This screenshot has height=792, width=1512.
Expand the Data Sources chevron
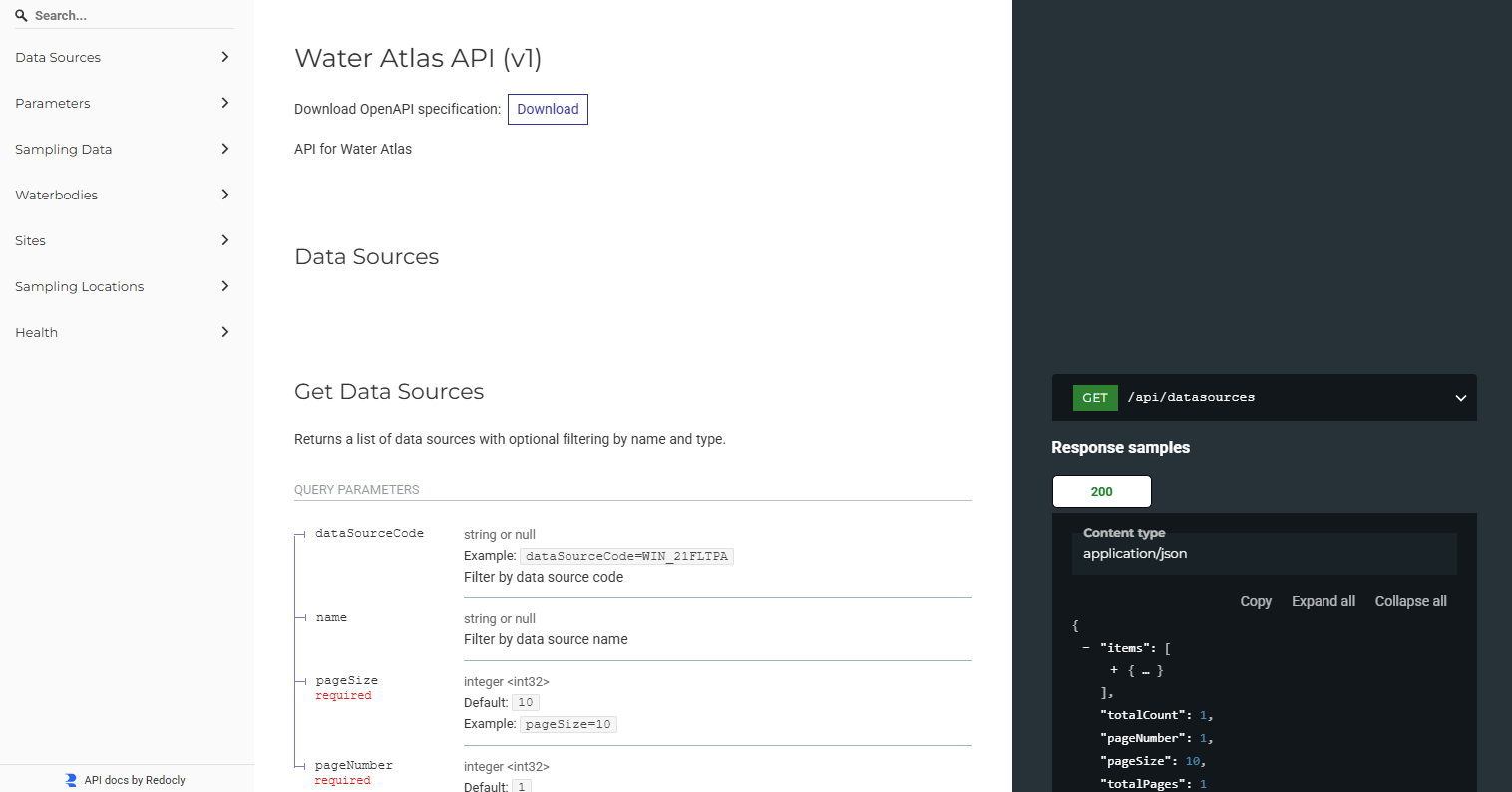[x=225, y=57]
